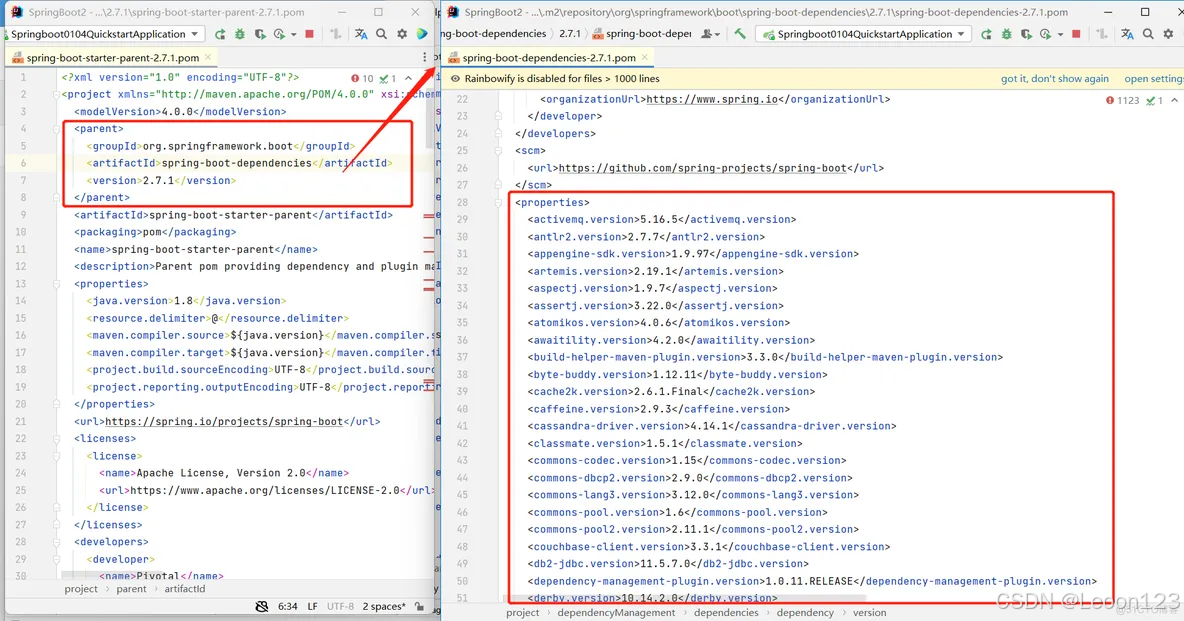The height and width of the screenshot is (621, 1184).
Task: Toggle the read-only lock icon in status bar
Action: pyautogui.click(x=419, y=606)
